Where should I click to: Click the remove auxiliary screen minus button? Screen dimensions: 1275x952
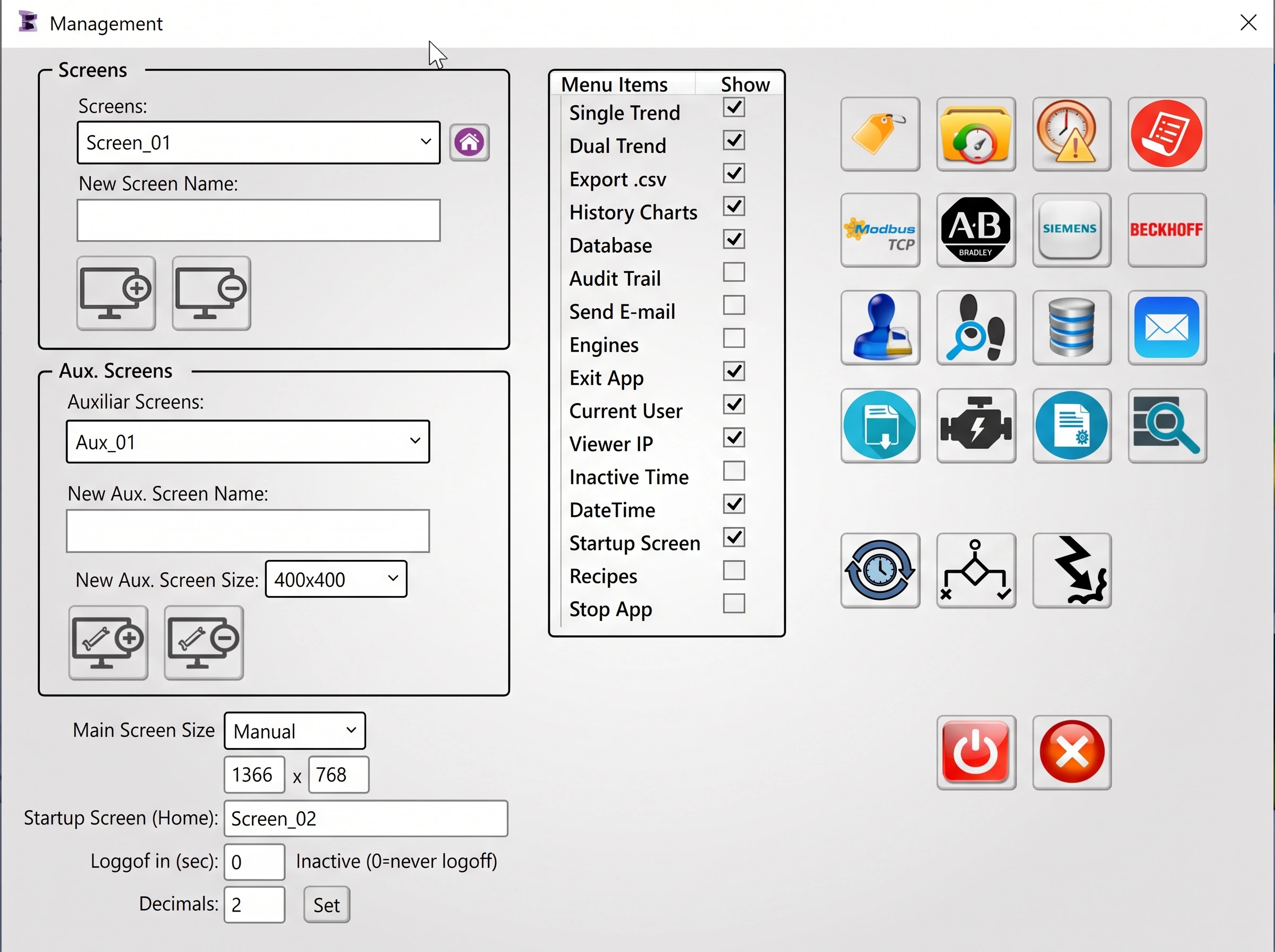coord(203,643)
